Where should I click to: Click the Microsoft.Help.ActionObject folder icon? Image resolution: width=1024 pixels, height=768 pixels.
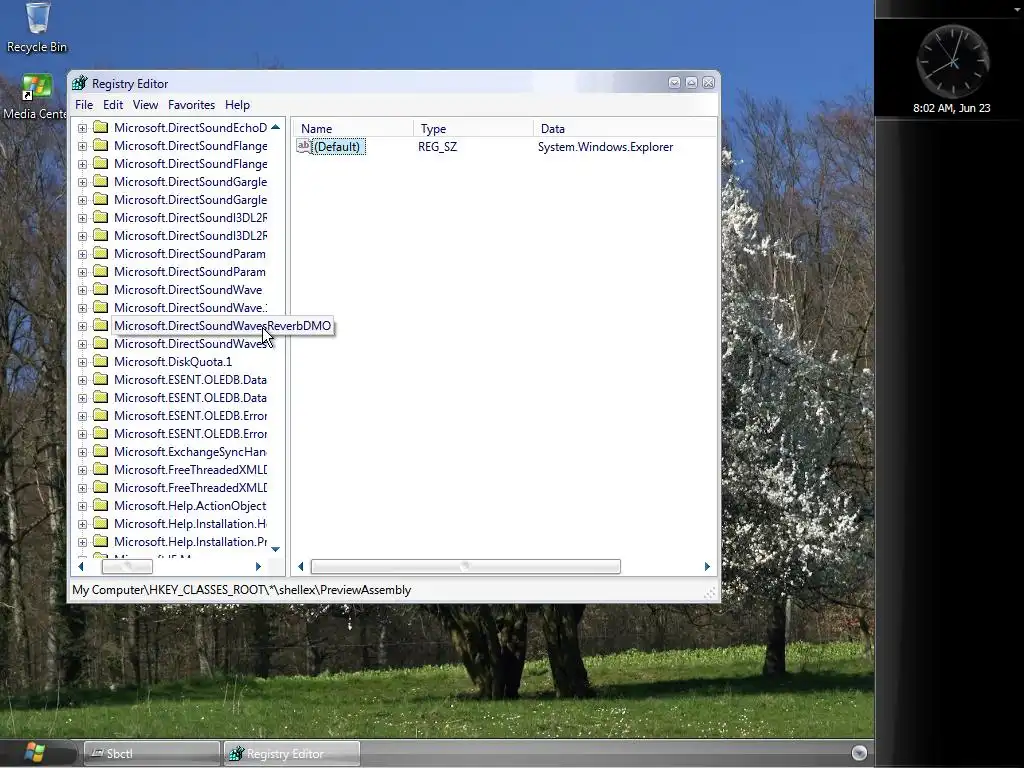[101, 505]
